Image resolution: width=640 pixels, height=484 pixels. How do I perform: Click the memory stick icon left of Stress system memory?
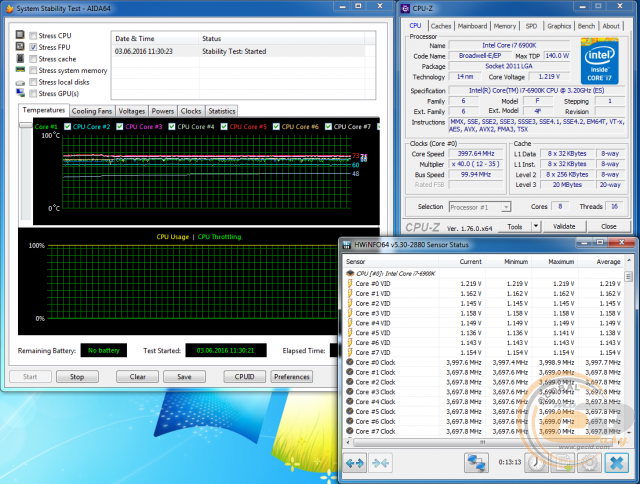coord(20,70)
